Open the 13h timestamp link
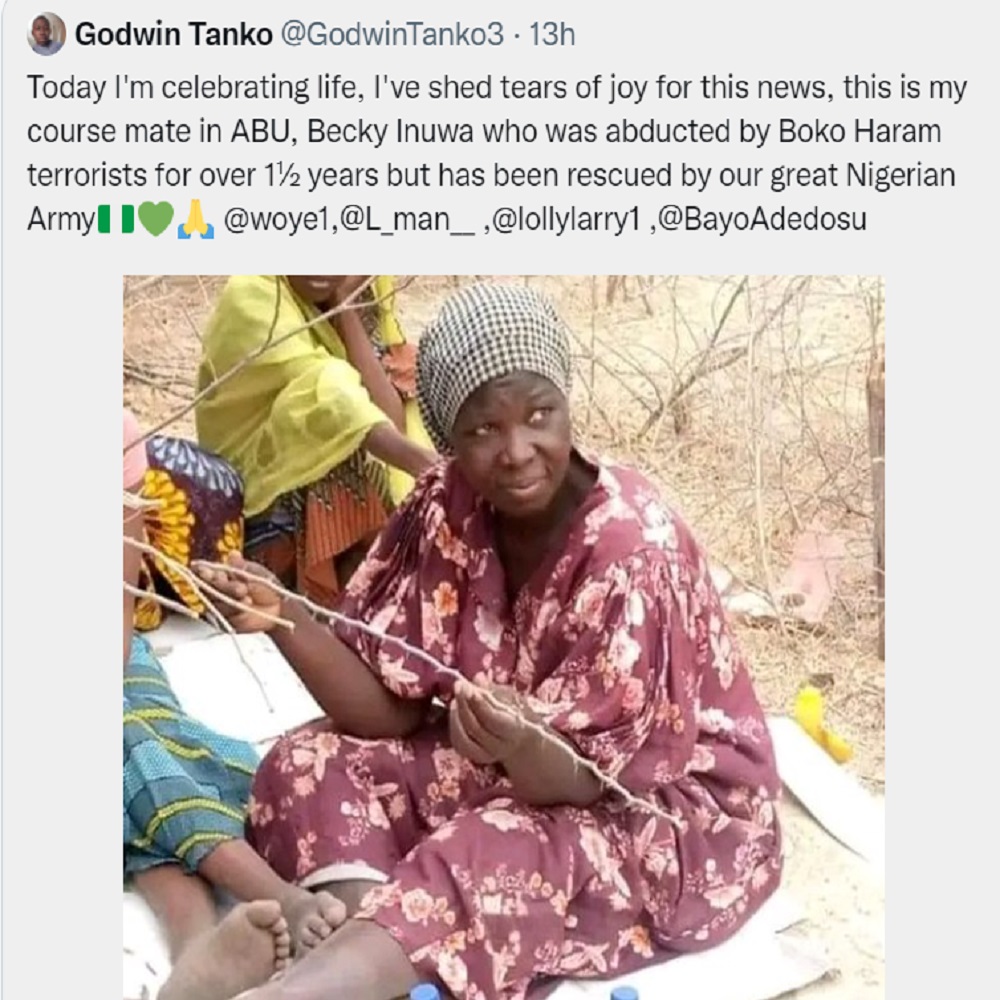The height and width of the screenshot is (1000, 1000). 552,34
